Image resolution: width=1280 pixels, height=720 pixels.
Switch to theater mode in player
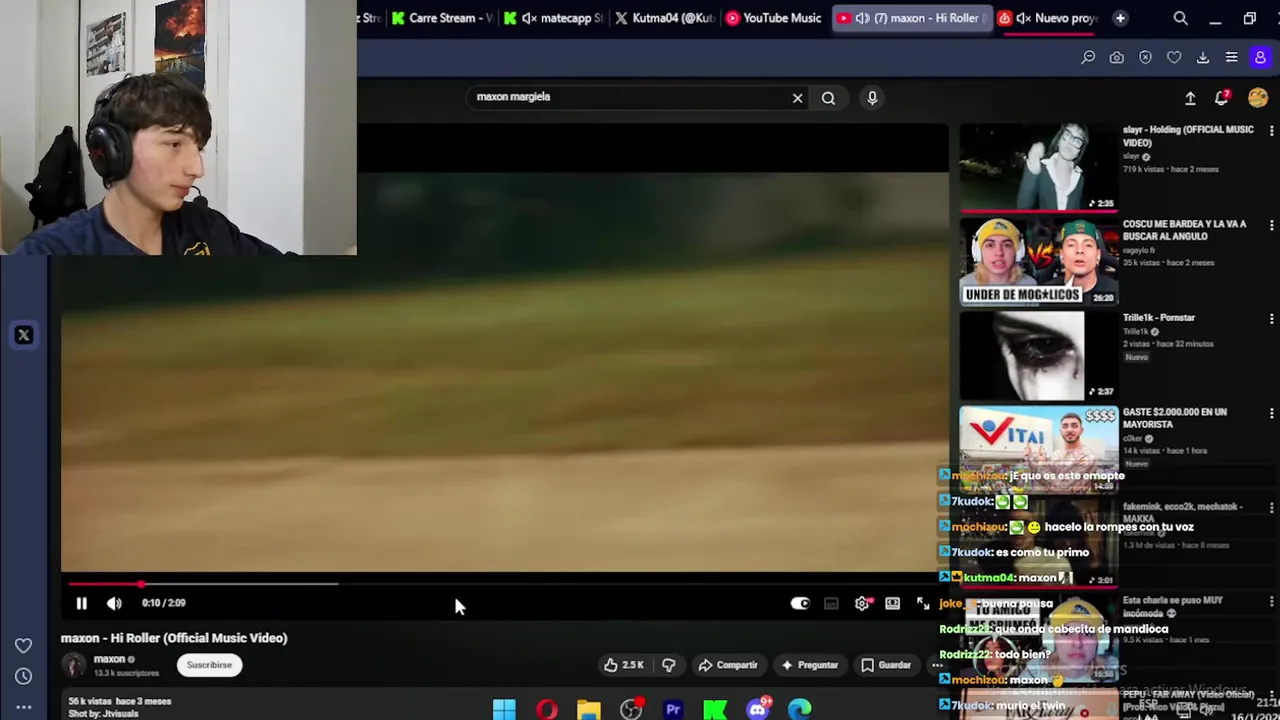coord(892,603)
